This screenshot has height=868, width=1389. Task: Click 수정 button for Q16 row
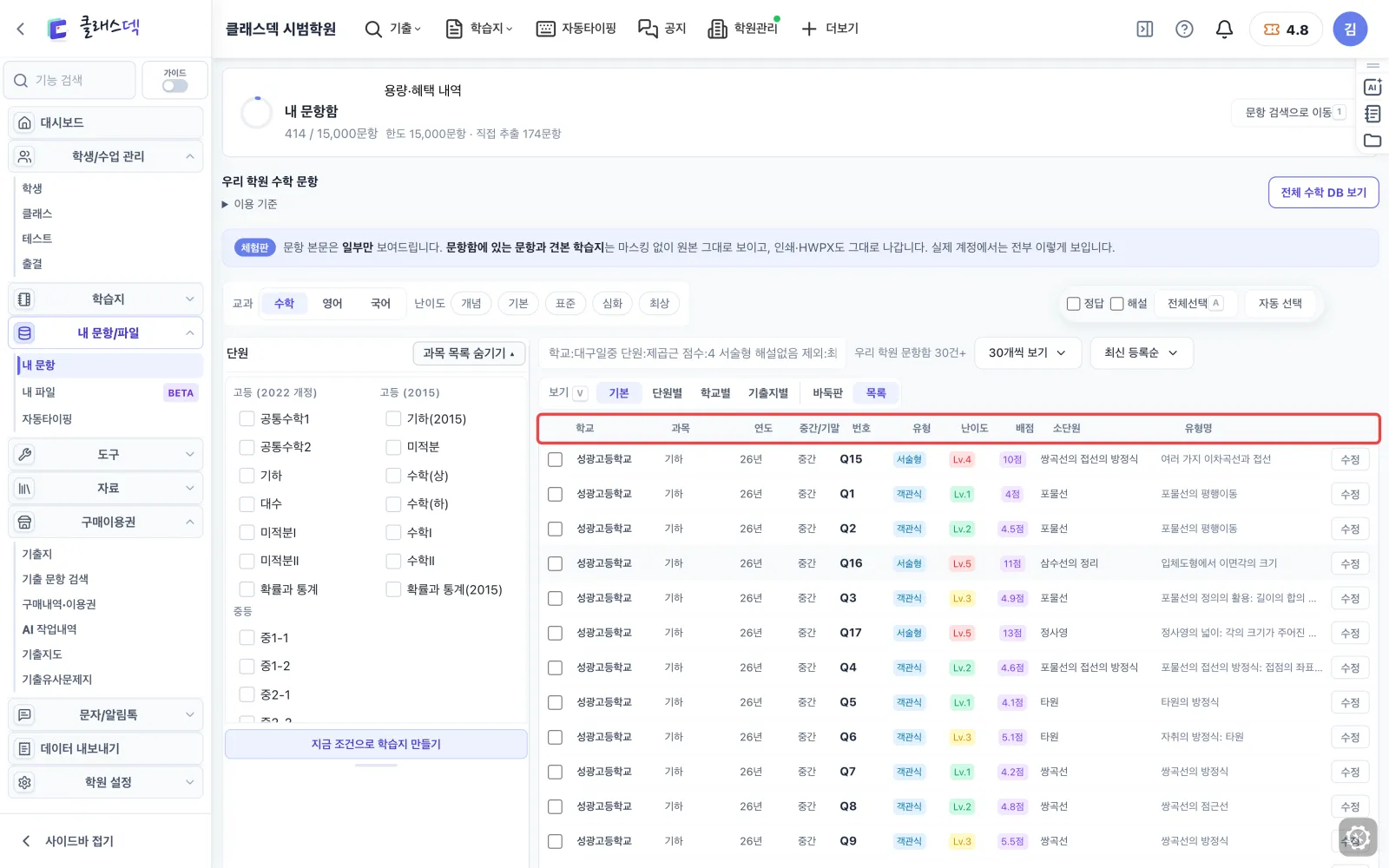click(x=1350, y=564)
